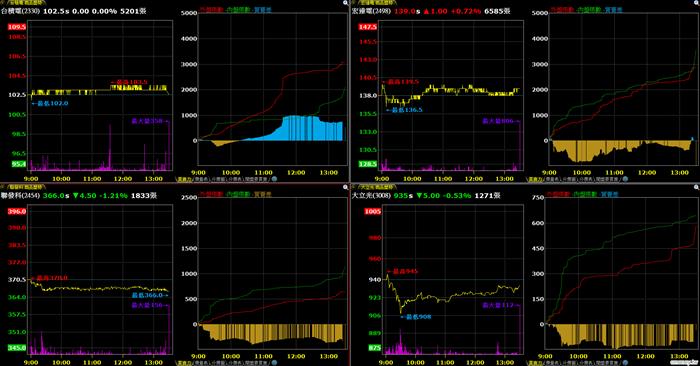Toggle the red legend series in the 台積電 volume chart
This screenshot has height=366, width=700.
click(211, 9)
